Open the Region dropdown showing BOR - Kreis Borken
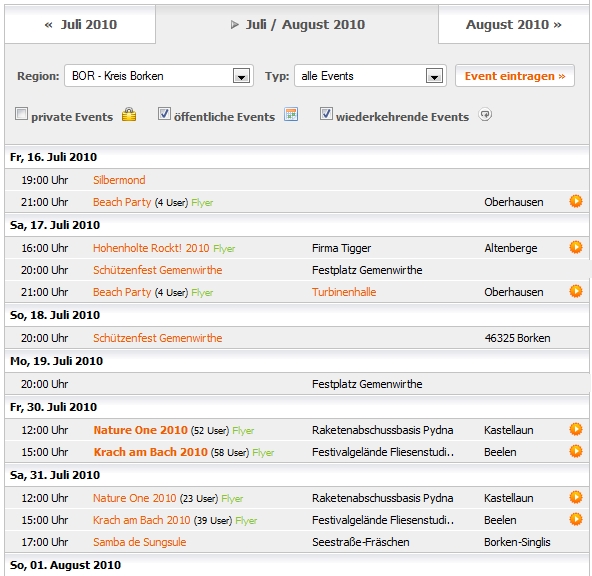Image resolution: width=592 pixels, height=576 pixels. pos(159,76)
